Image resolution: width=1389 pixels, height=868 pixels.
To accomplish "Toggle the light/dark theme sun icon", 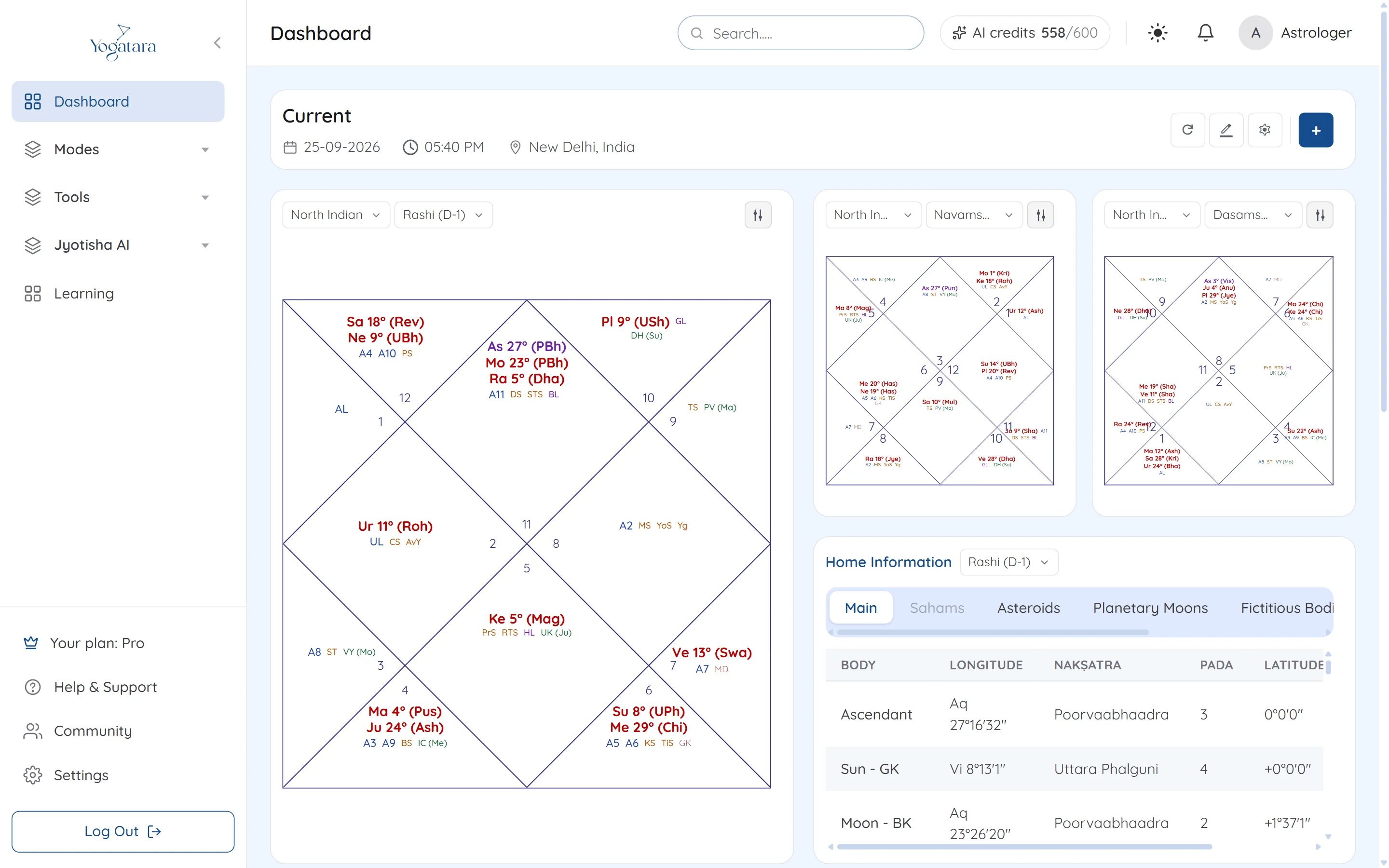I will tap(1157, 33).
